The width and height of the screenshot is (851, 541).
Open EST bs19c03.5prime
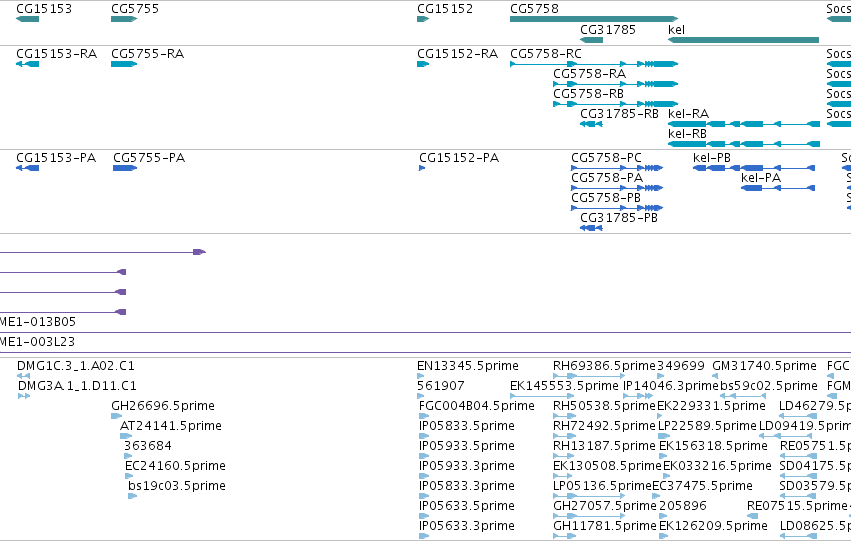pyautogui.click(x=132, y=496)
